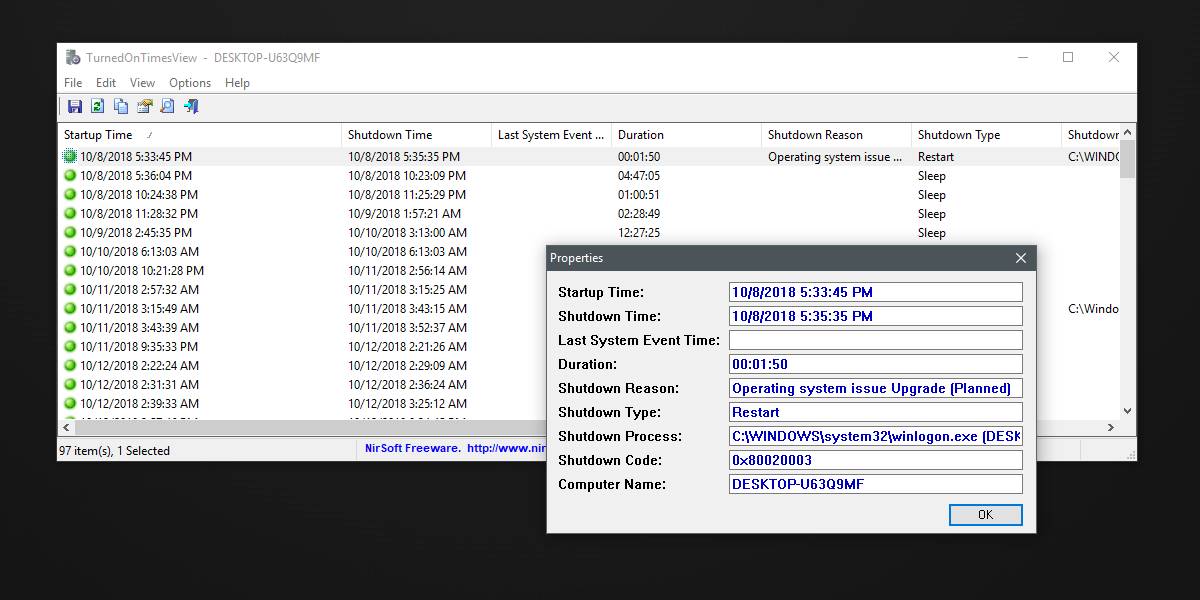The image size is (1200, 600).
Task: Sort by the Shutdown Type column header
Action: coord(986,134)
